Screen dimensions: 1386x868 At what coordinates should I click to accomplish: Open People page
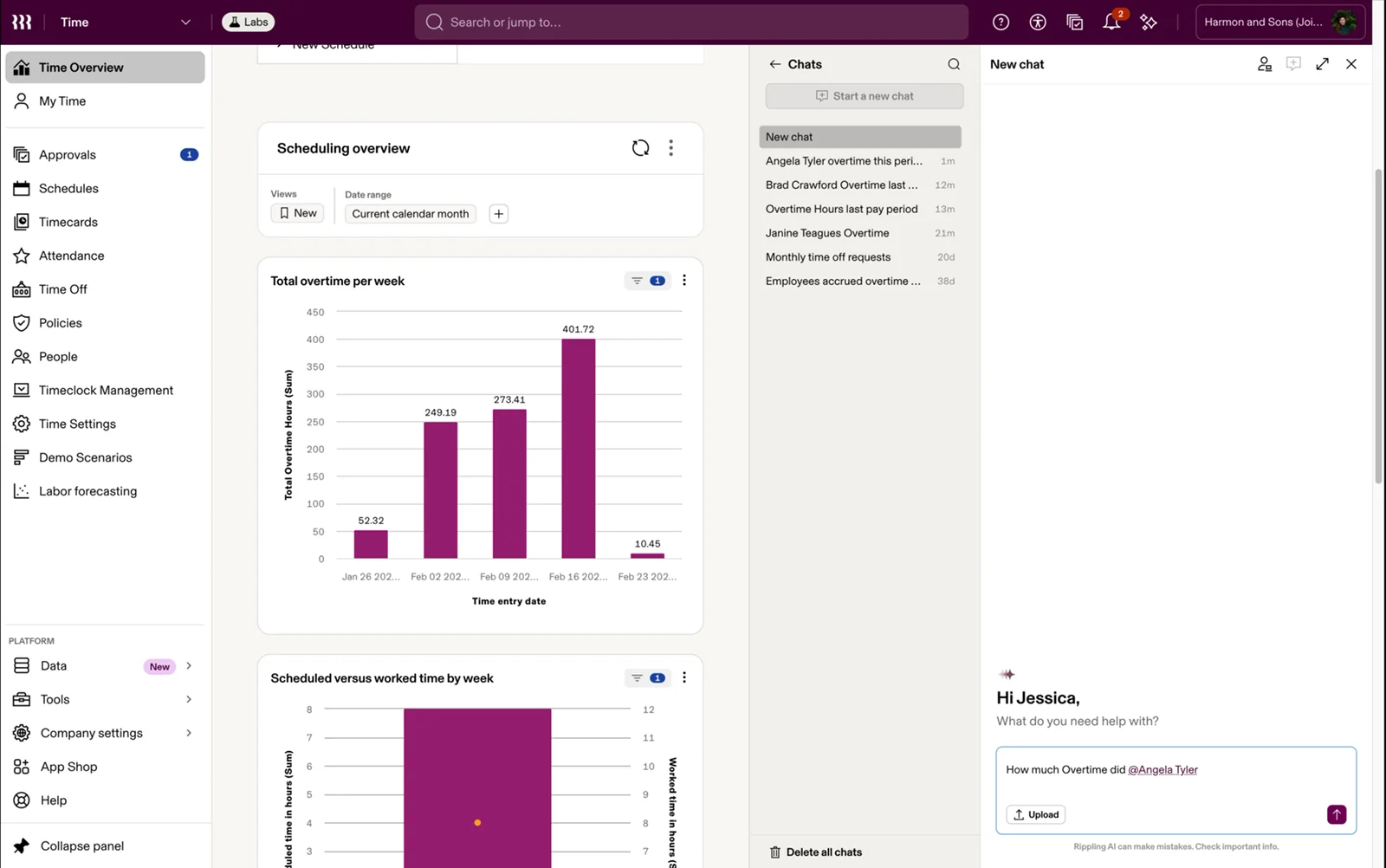pos(106,357)
